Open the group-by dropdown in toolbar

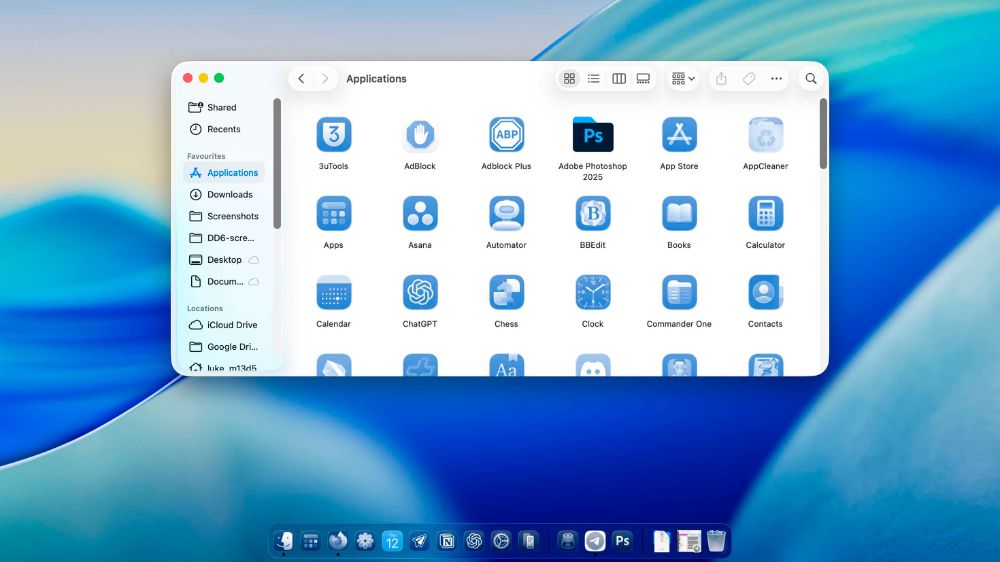point(683,78)
